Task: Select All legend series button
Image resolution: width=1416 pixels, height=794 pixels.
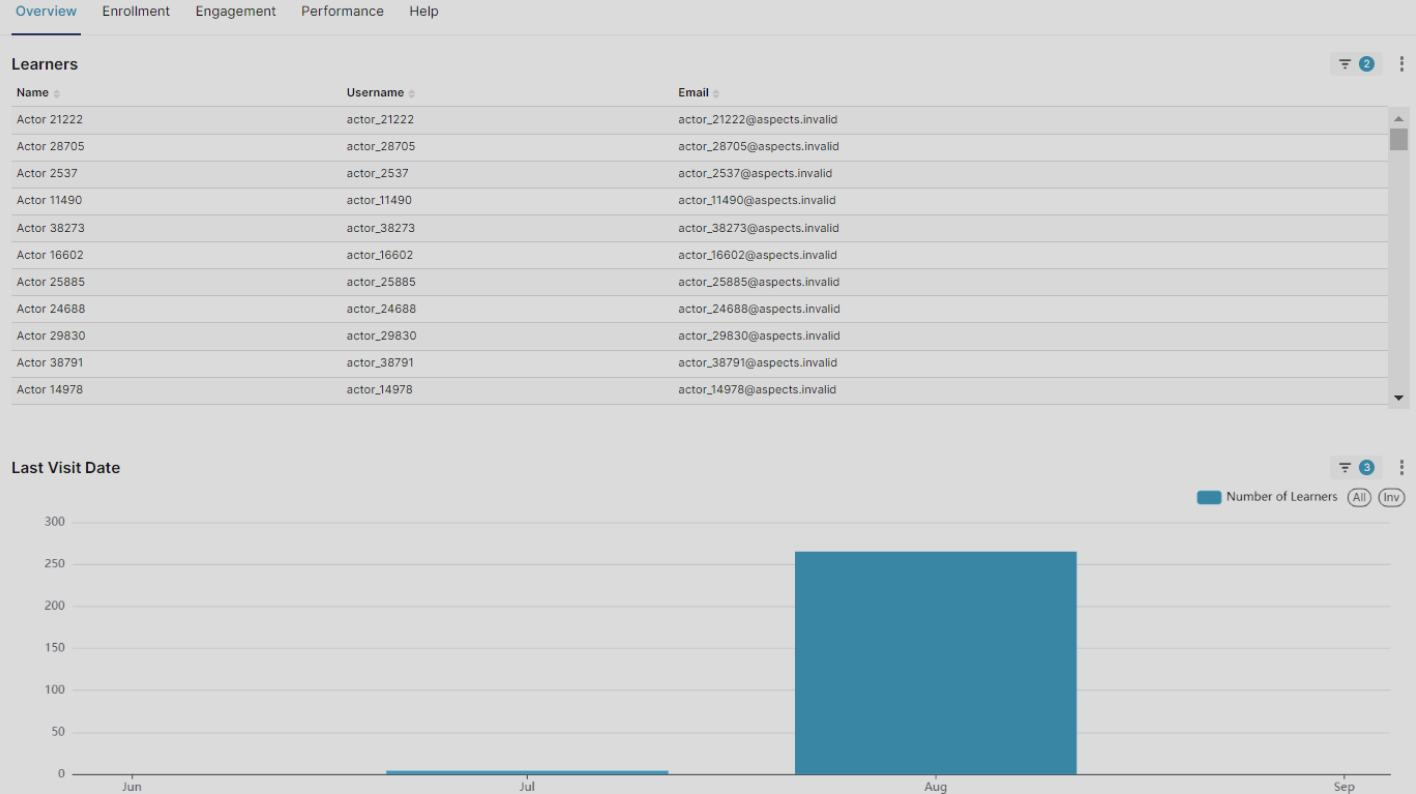Action: click(x=1359, y=497)
